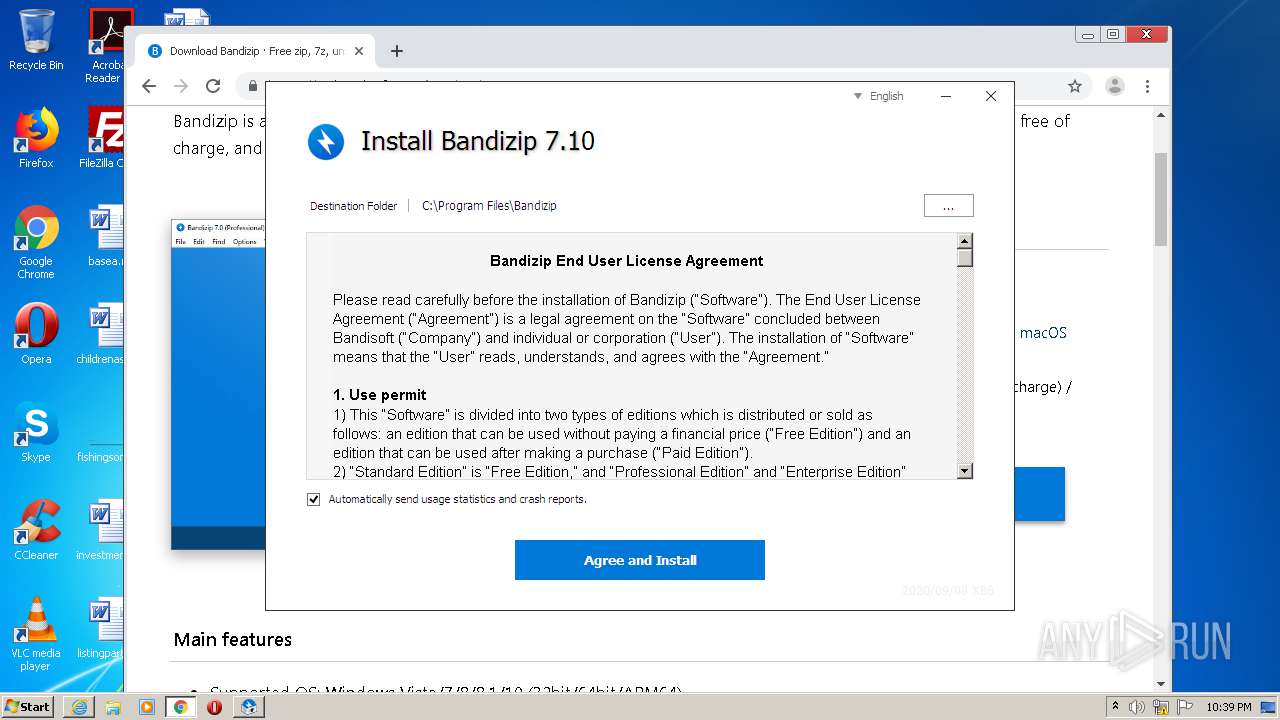Click the Destination Folder label

click(353, 206)
